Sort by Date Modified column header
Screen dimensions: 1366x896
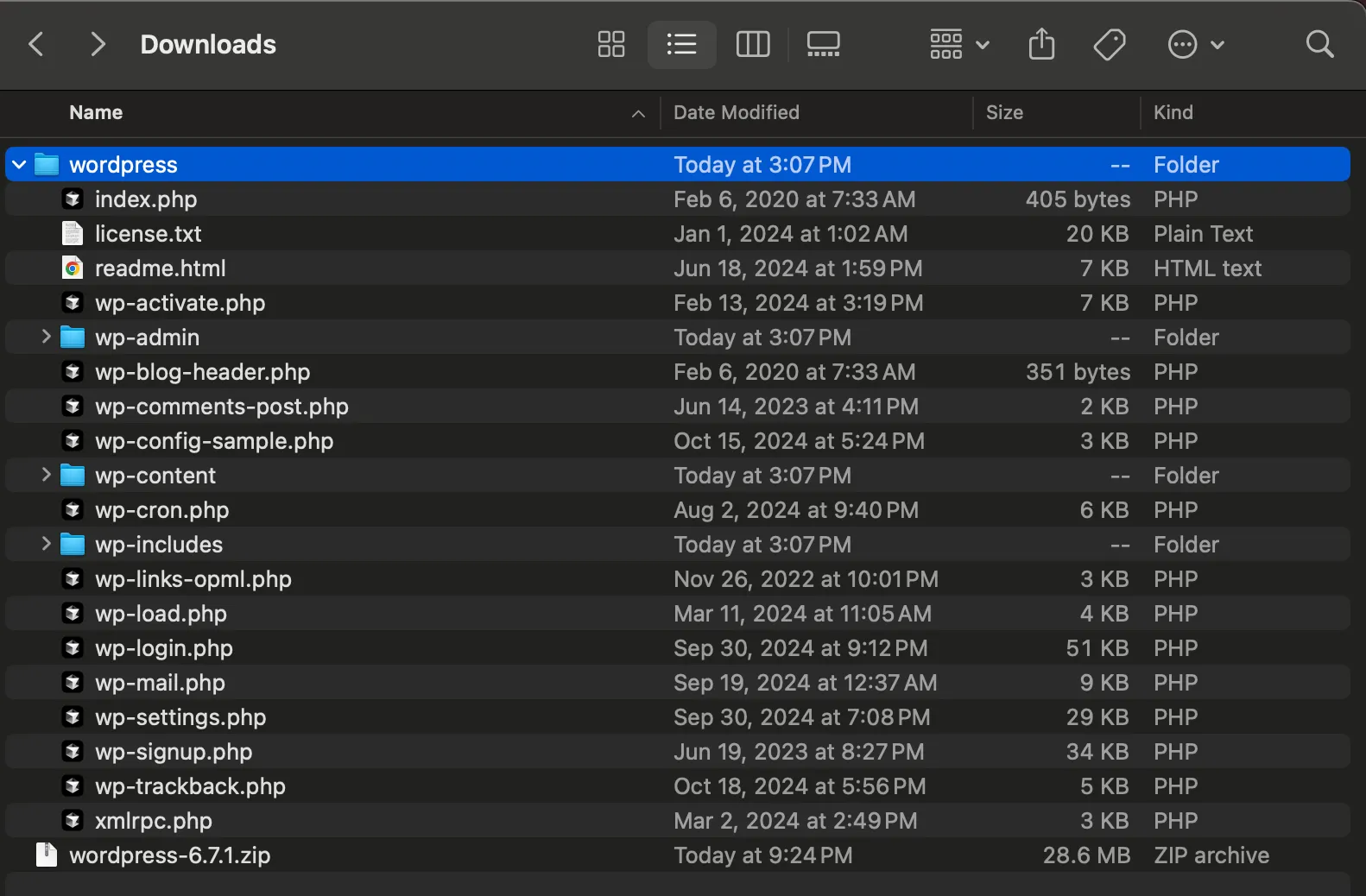[737, 112]
